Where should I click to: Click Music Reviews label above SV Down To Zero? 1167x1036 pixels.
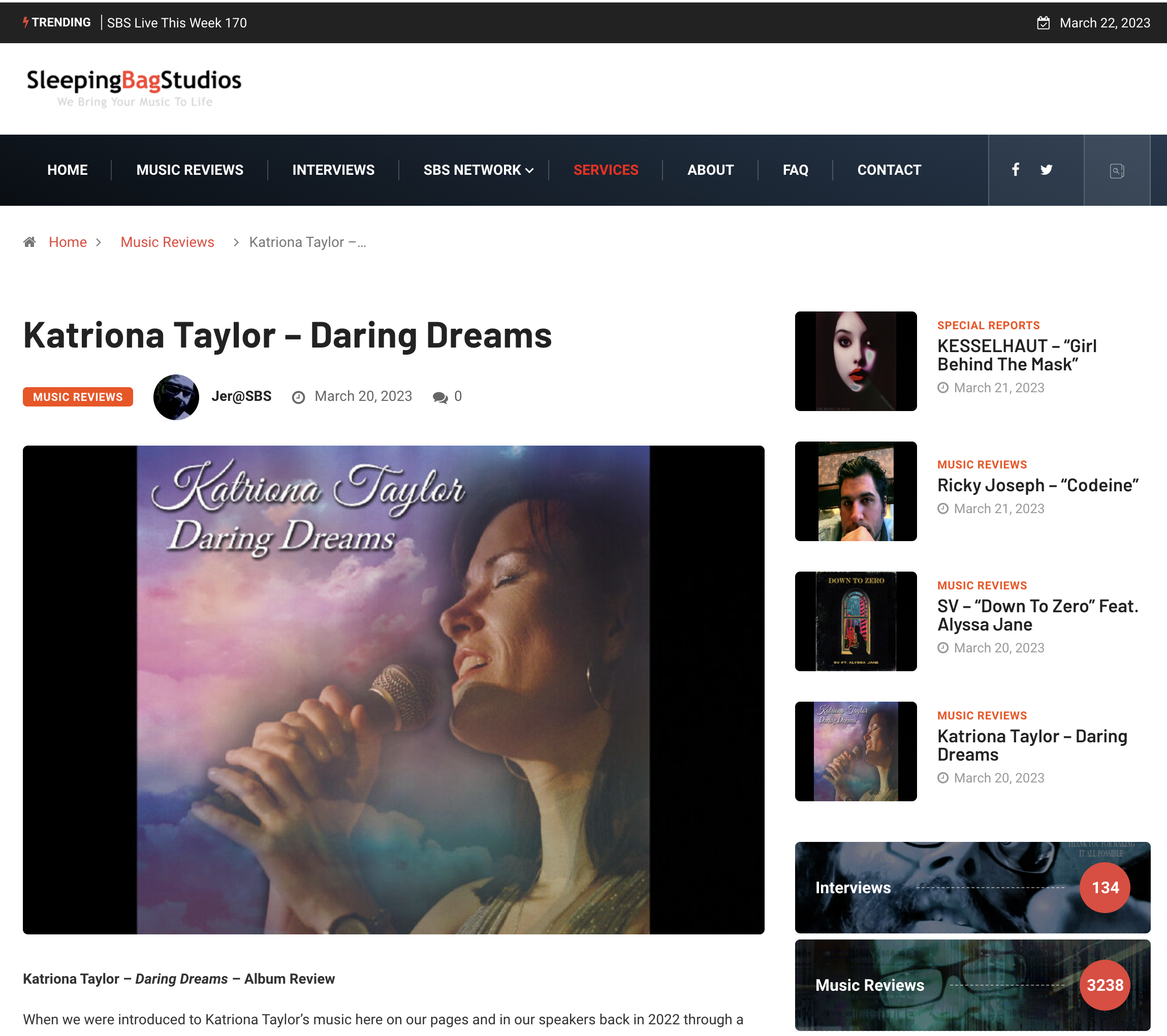click(x=982, y=585)
